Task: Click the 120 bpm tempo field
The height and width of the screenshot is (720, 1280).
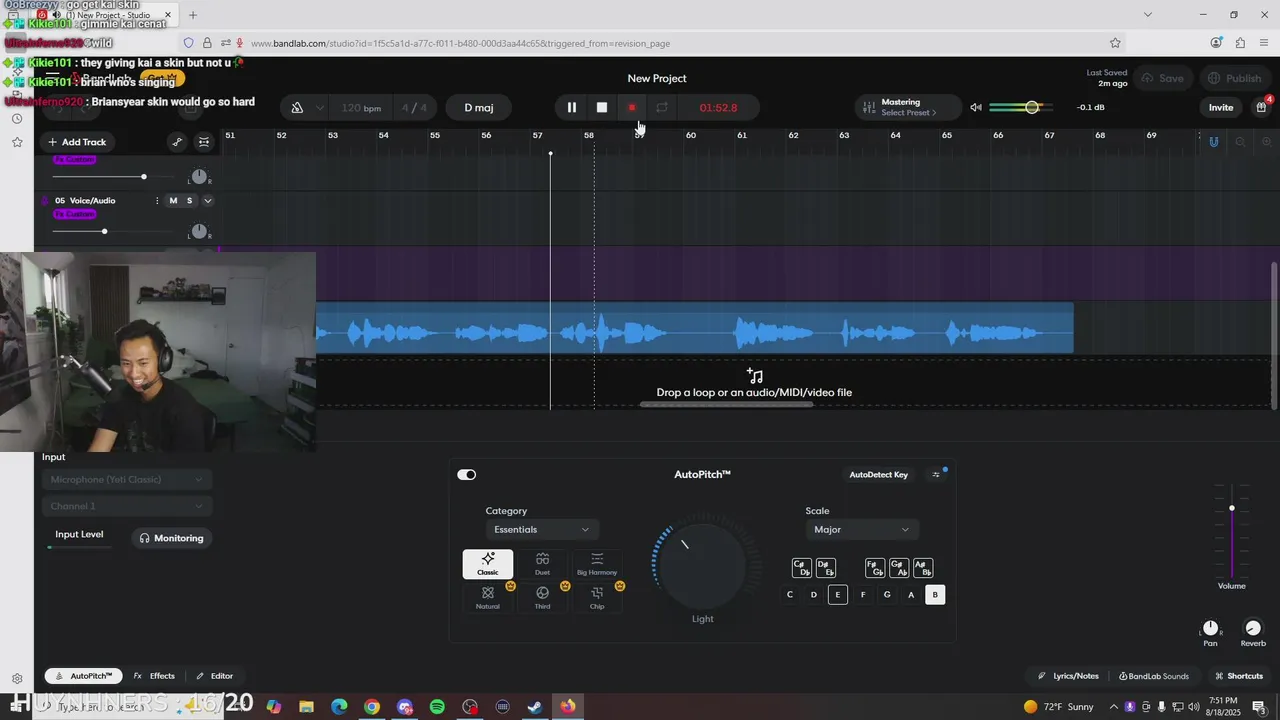Action: pyautogui.click(x=361, y=108)
